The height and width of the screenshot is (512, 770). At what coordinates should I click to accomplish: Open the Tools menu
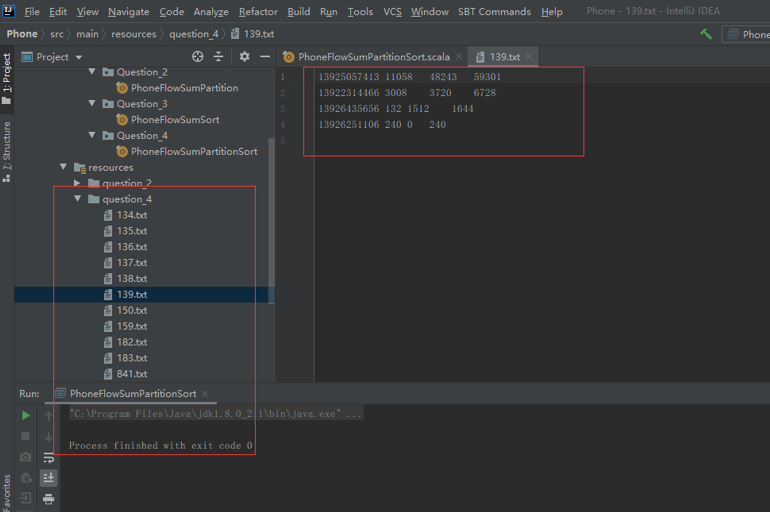(x=360, y=11)
